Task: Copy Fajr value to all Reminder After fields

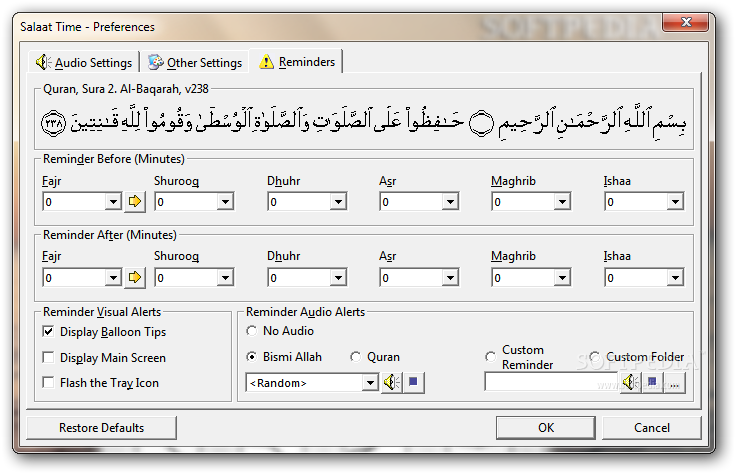Action: point(135,277)
